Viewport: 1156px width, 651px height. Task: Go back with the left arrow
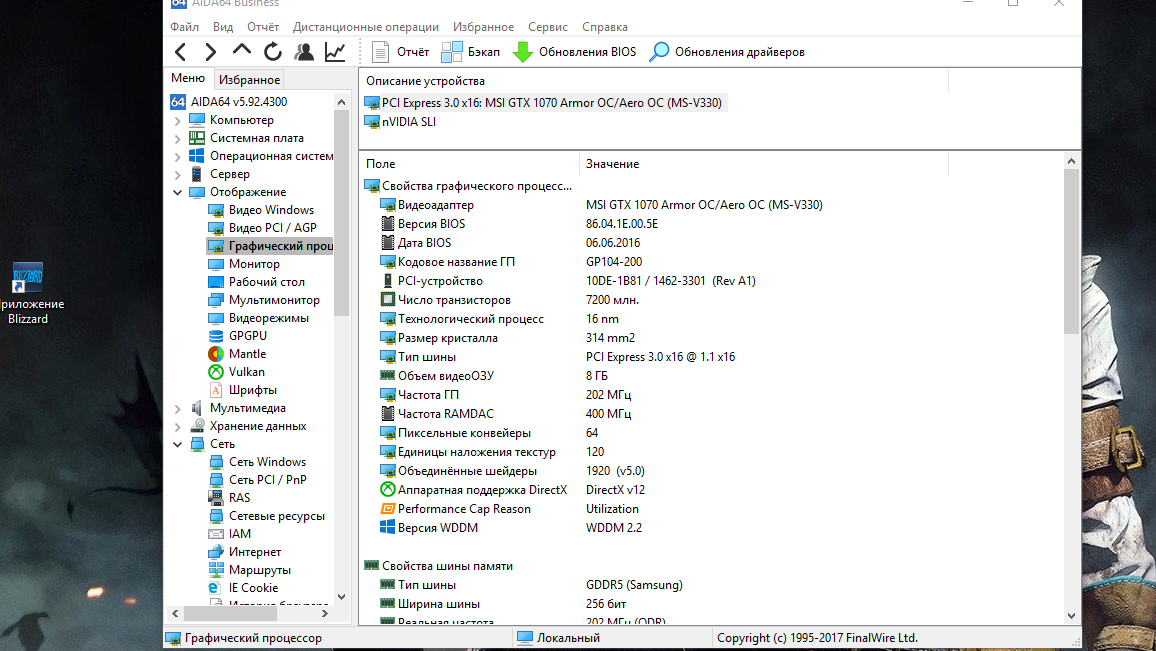(x=181, y=52)
